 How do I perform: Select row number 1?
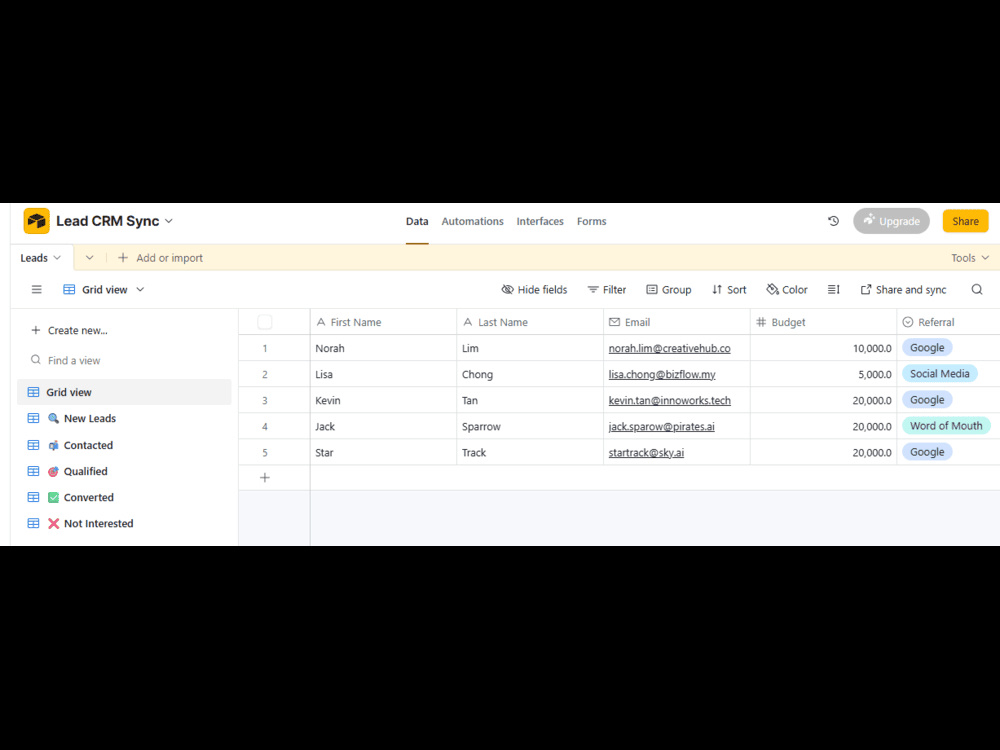coord(265,348)
